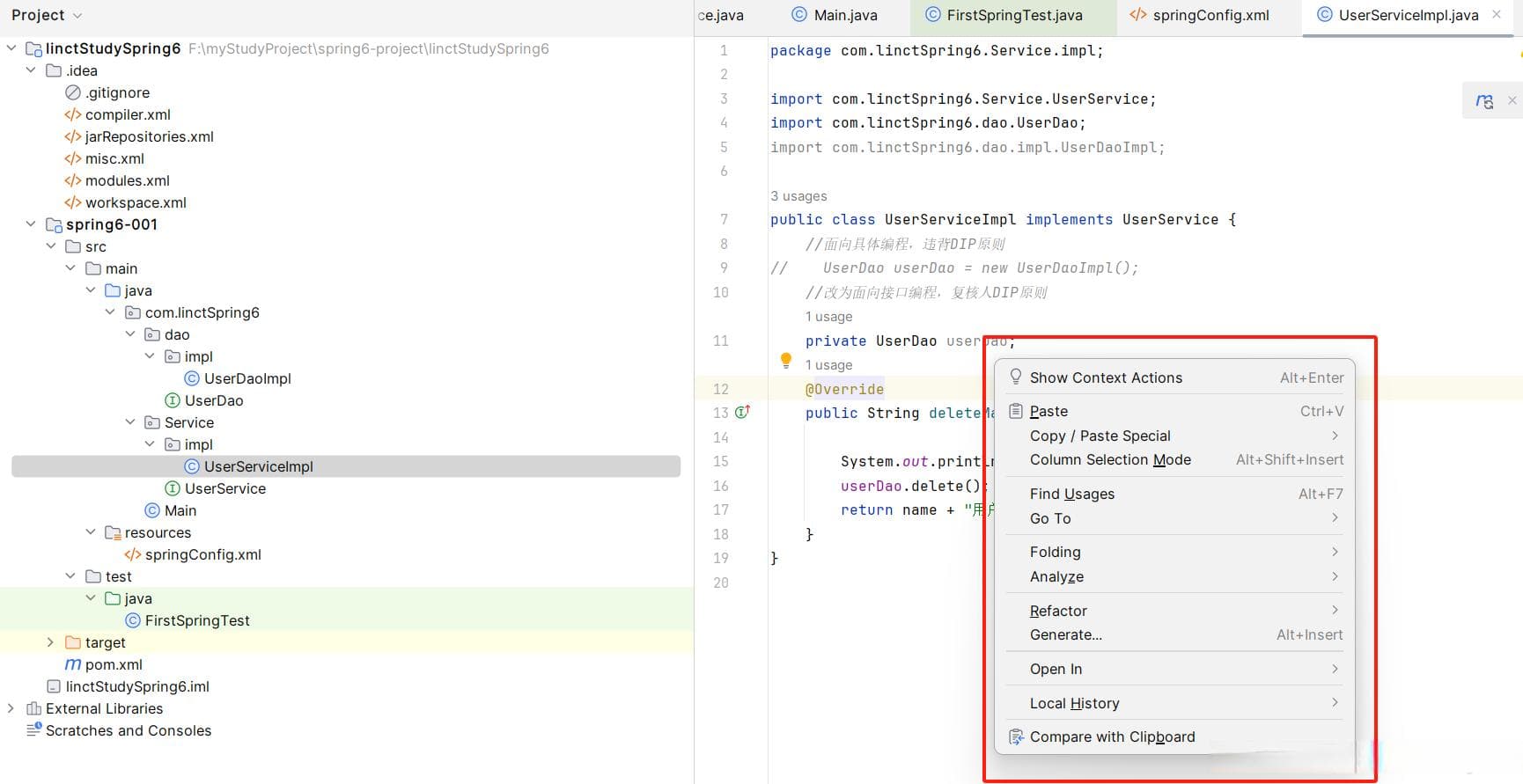Click the pom.xml Maven icon
Image resolution: width=1523 pixels, height=784 pixels.
coord(73,664)
